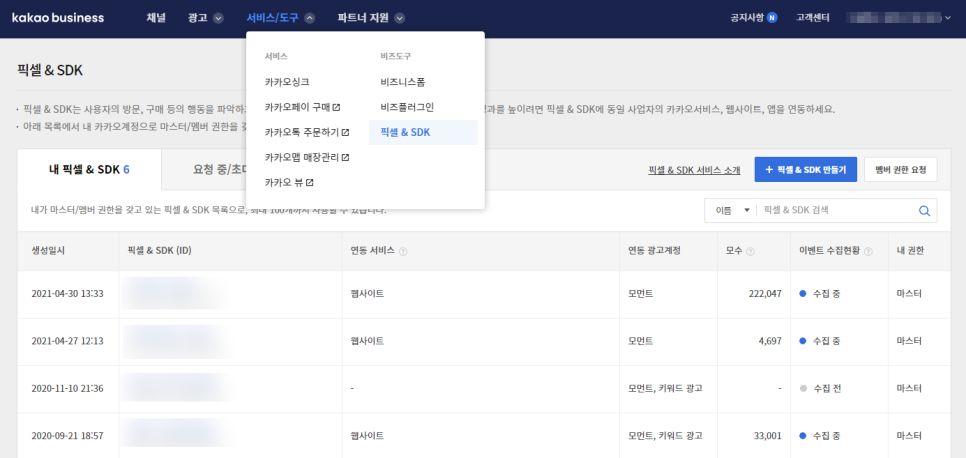Click 수집 중 status in 2021-04-30 row
Screen dimensions: 966x458
coord(820,294)
